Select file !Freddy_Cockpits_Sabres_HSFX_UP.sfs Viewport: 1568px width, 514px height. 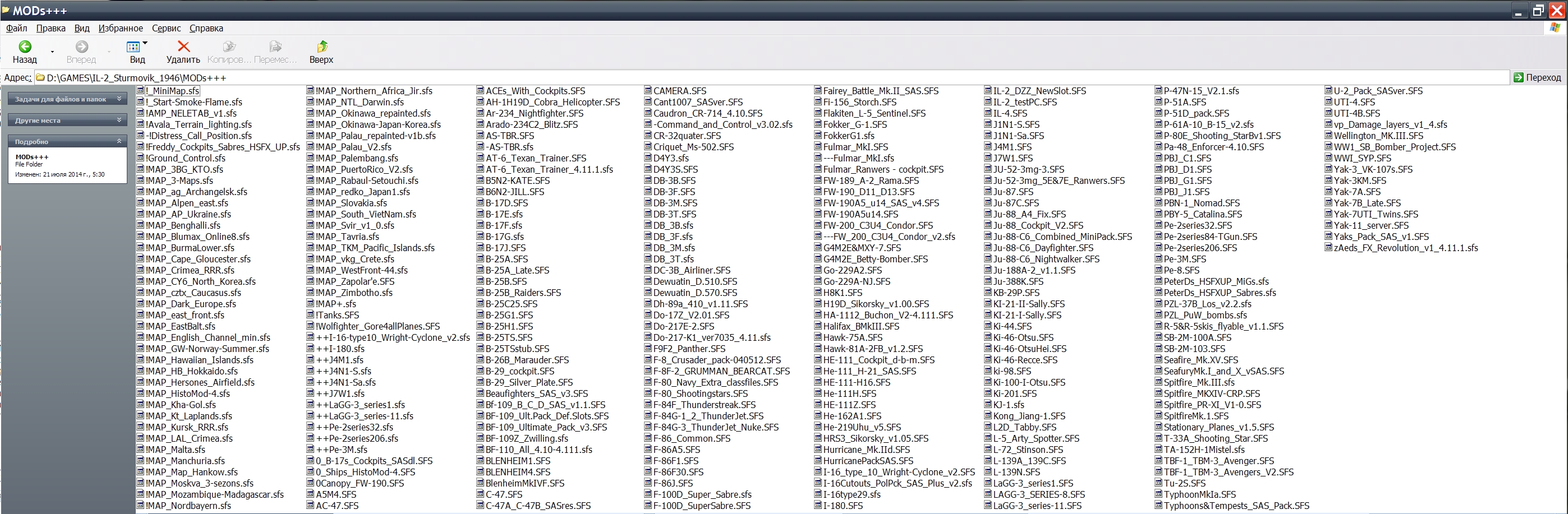pyautogui.click(x=223, y=147)
